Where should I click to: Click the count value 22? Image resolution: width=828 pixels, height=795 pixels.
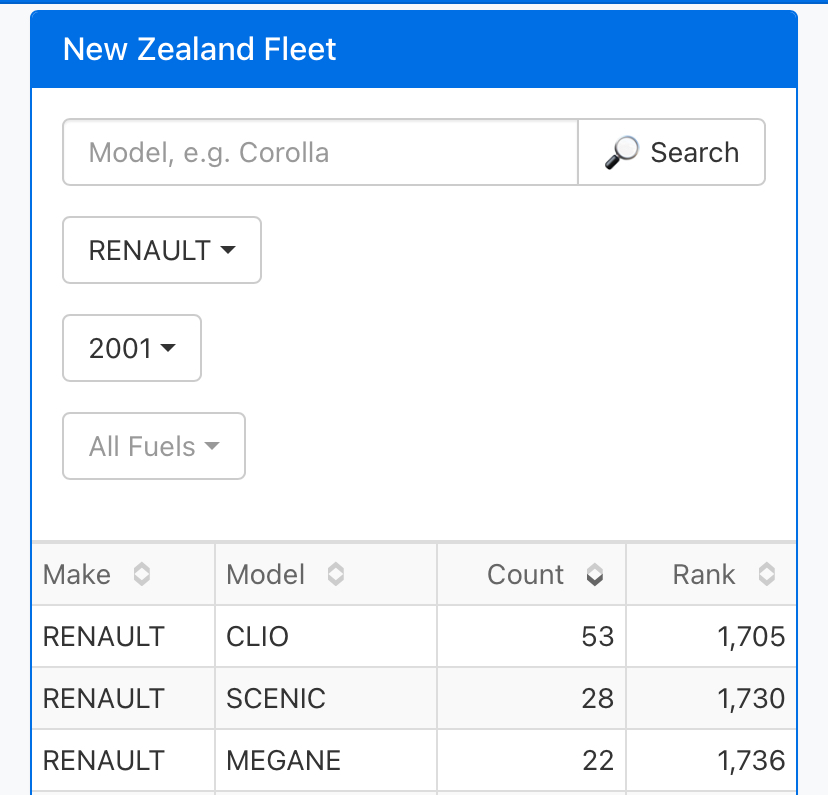pos(597,760)
